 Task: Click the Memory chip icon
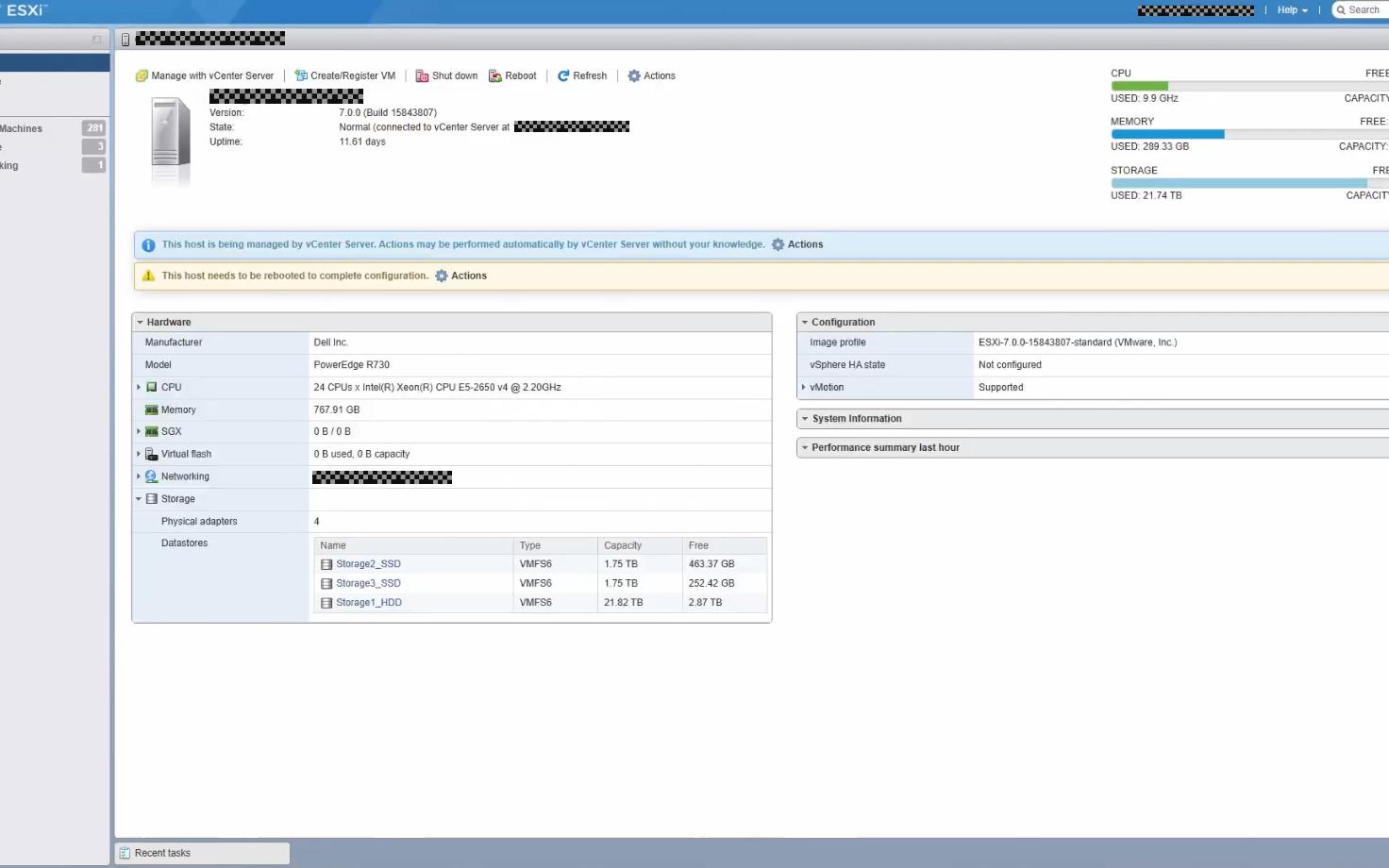click(x=151, y=409)
